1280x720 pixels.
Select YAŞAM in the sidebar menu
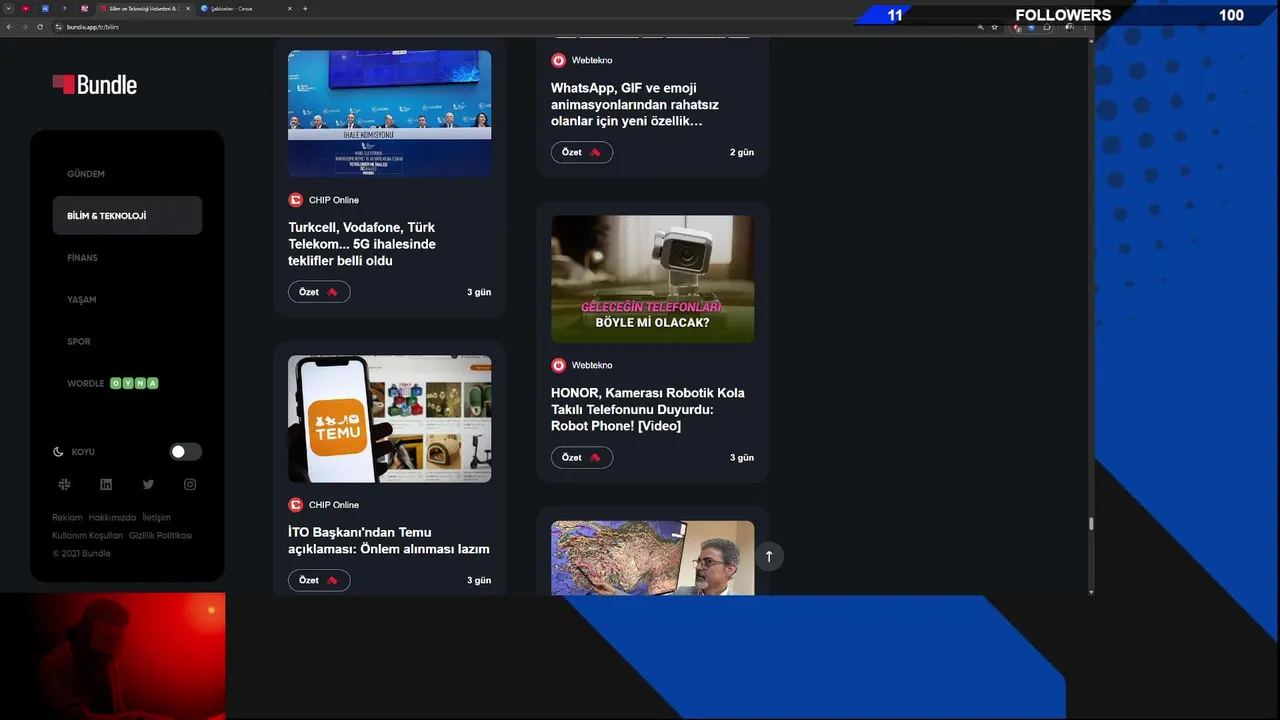pos(82,300)
